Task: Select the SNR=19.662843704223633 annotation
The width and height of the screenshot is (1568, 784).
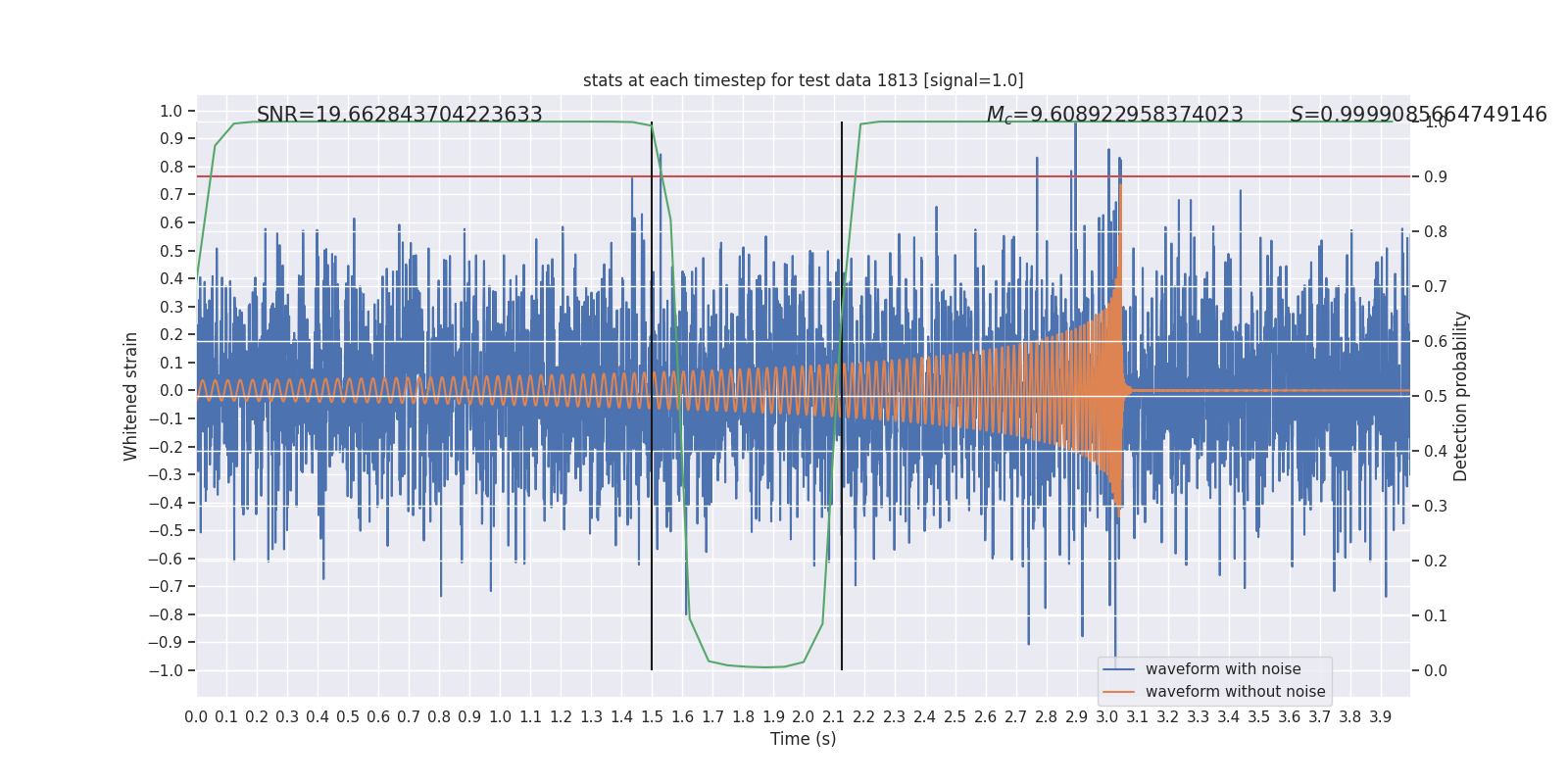Action: [400, 115]
